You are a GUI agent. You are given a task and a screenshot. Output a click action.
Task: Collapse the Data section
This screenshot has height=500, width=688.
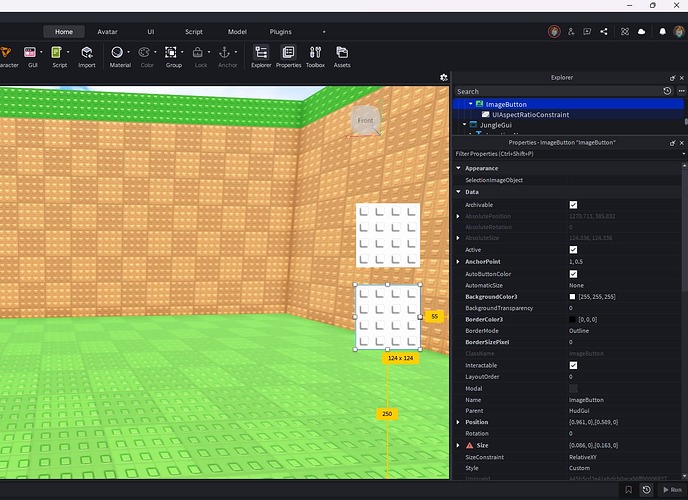coord(459,192)
